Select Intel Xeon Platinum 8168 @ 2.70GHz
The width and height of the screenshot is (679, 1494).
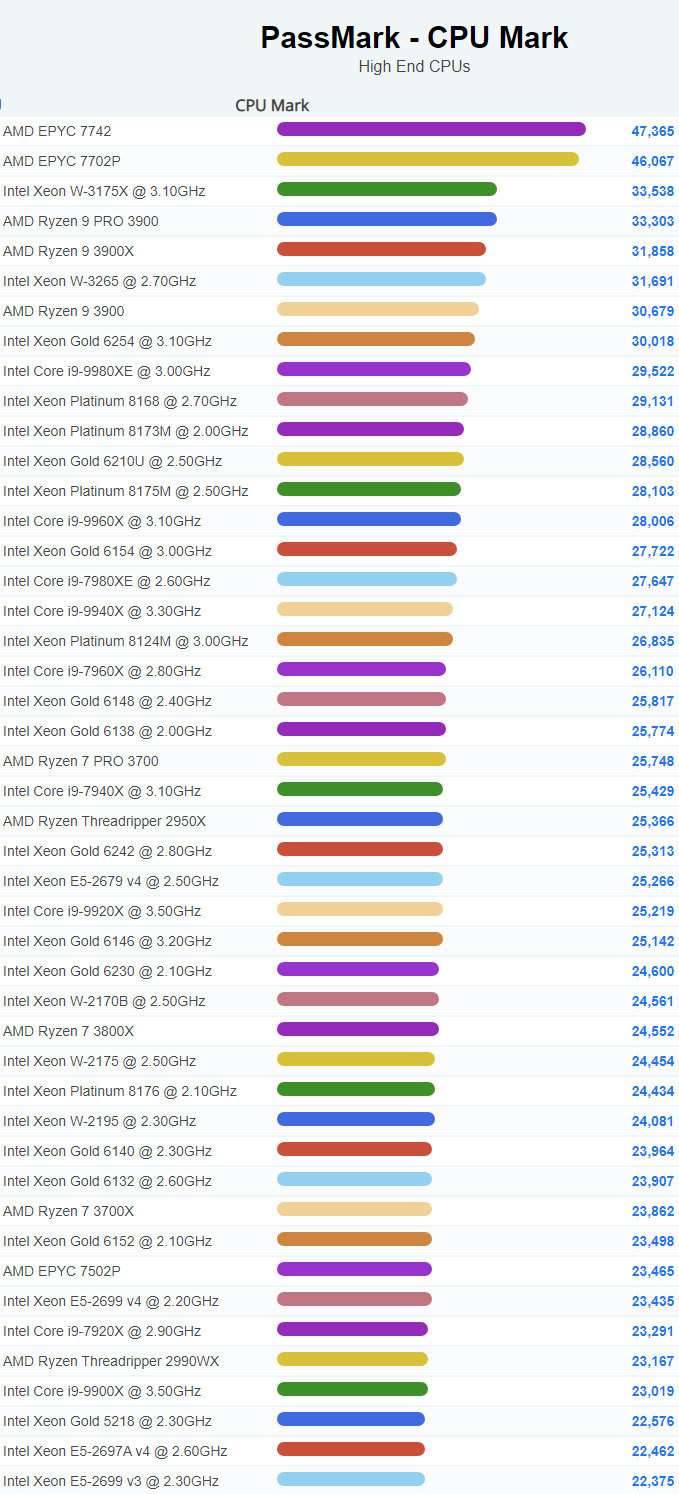[x=120, y=401]
